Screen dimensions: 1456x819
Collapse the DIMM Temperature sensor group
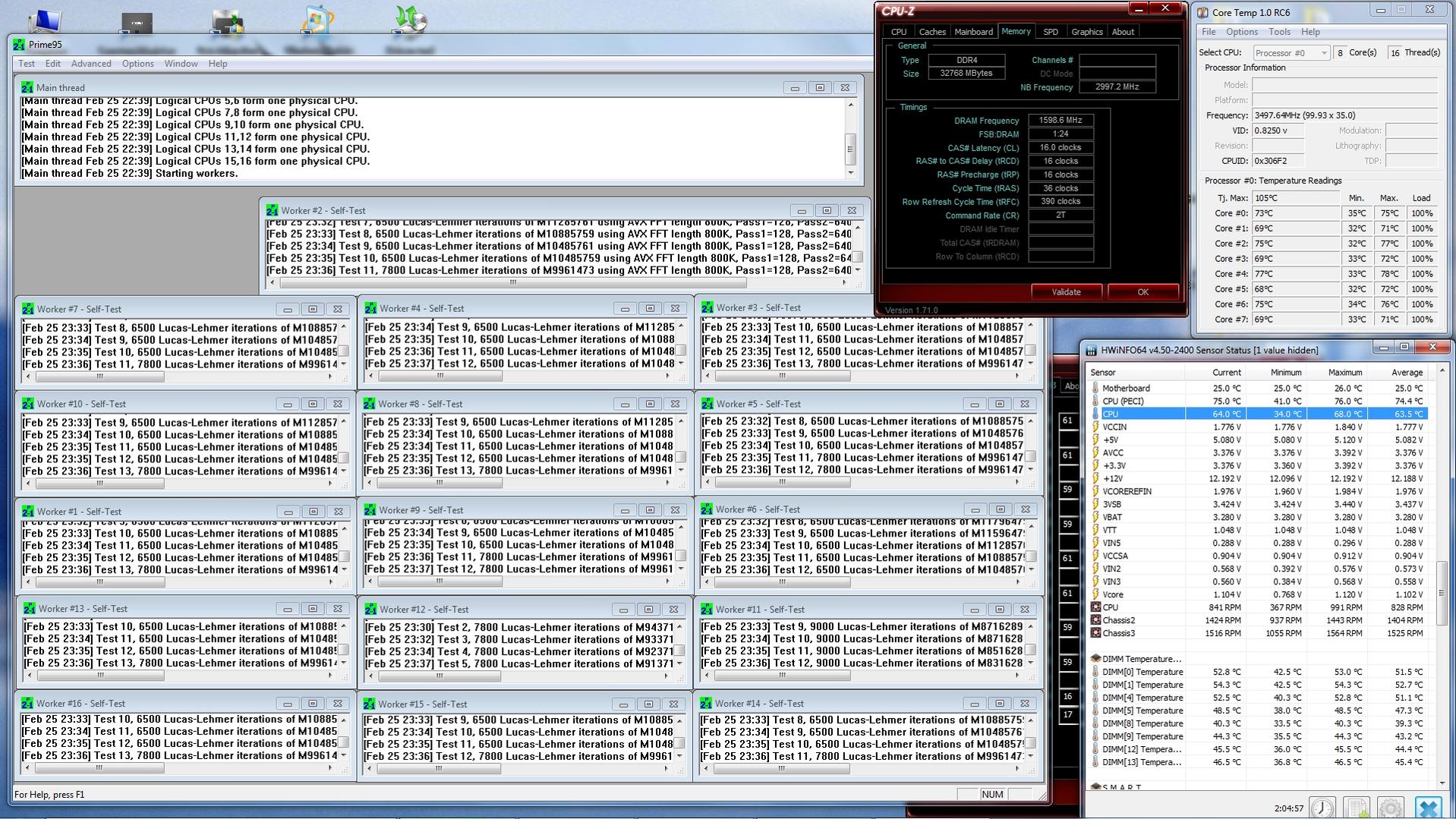(1095, 659)
